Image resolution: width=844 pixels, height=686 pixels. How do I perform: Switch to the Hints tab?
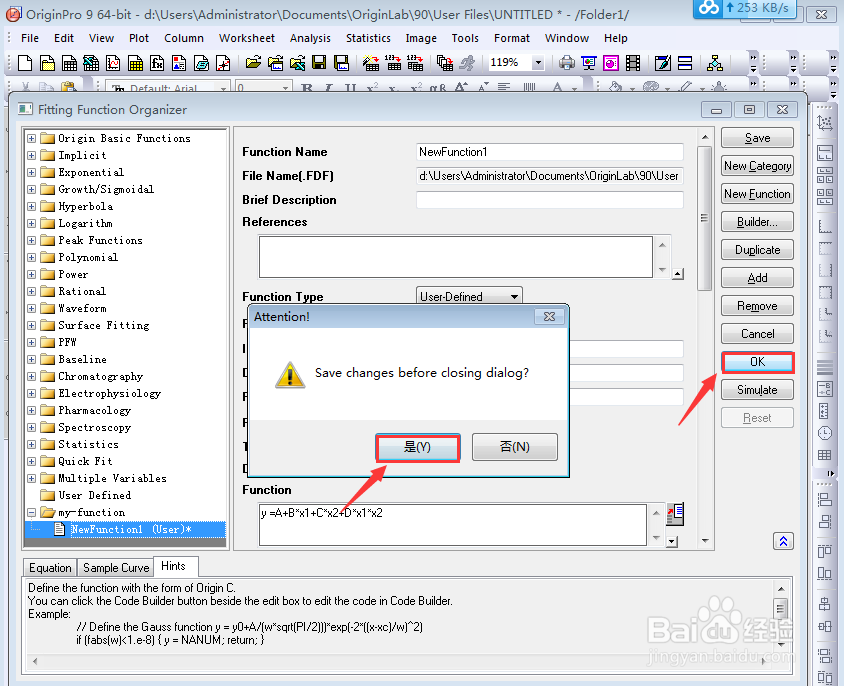point(173,566)
